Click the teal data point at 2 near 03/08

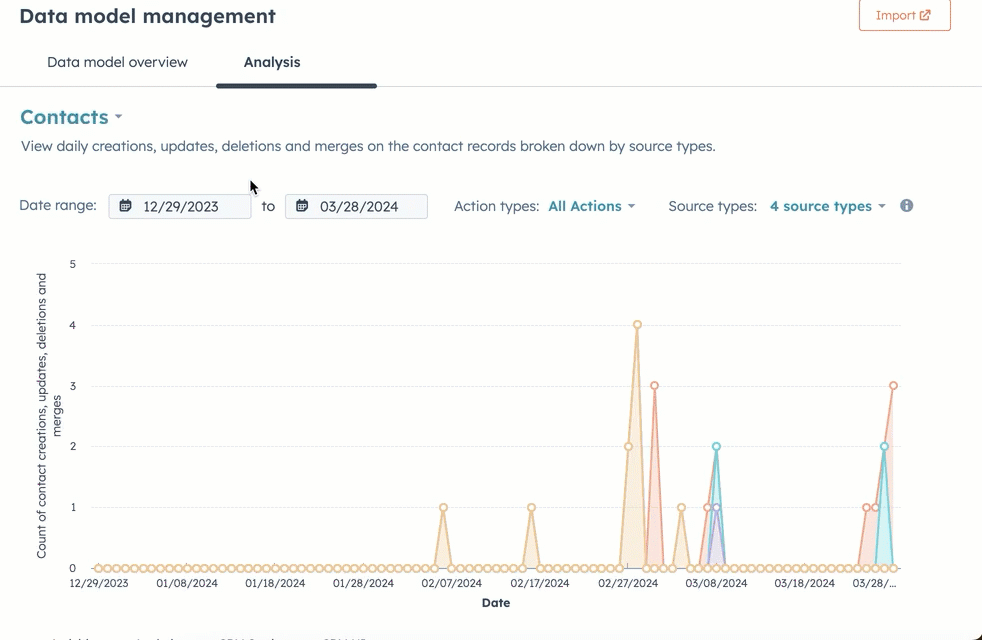(716, 447)
